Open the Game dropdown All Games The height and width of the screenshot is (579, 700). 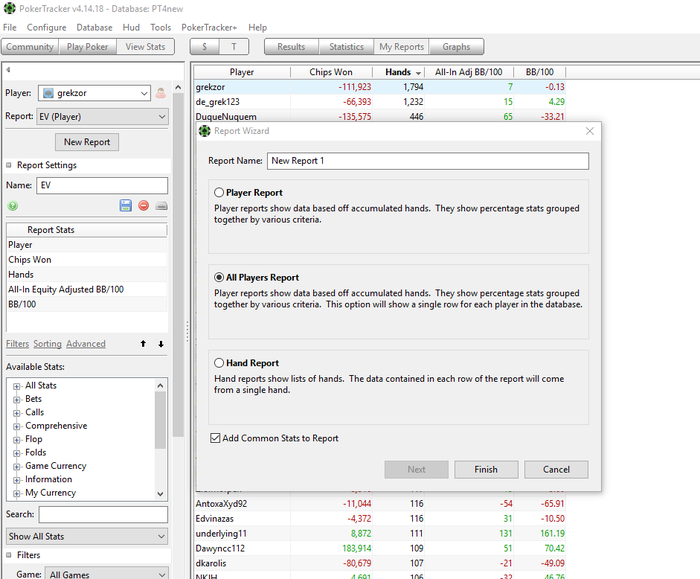tap(107, 574)
